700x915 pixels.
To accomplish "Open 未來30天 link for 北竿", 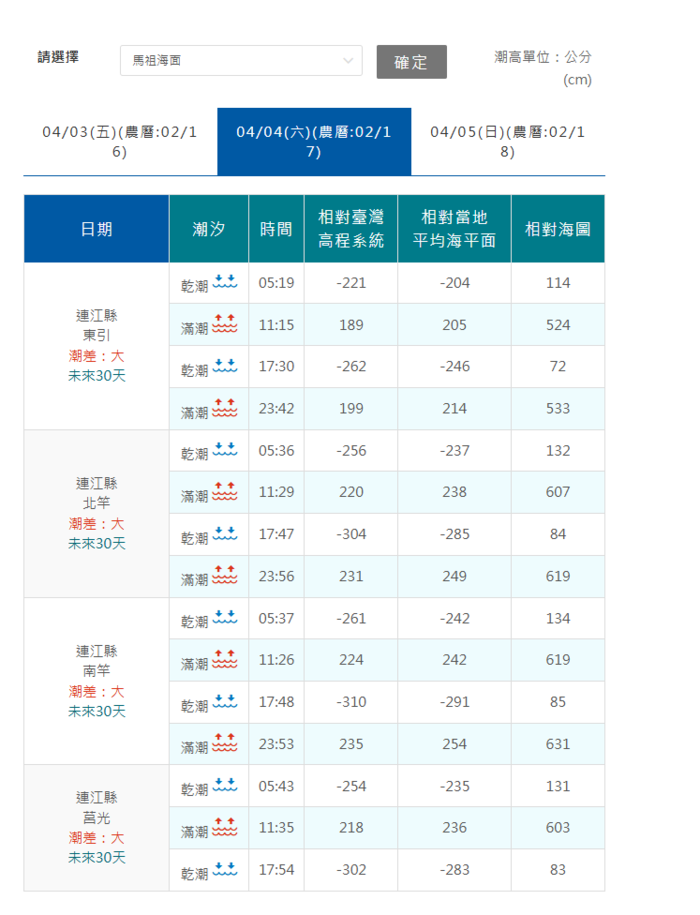I will tap(97, 544).
